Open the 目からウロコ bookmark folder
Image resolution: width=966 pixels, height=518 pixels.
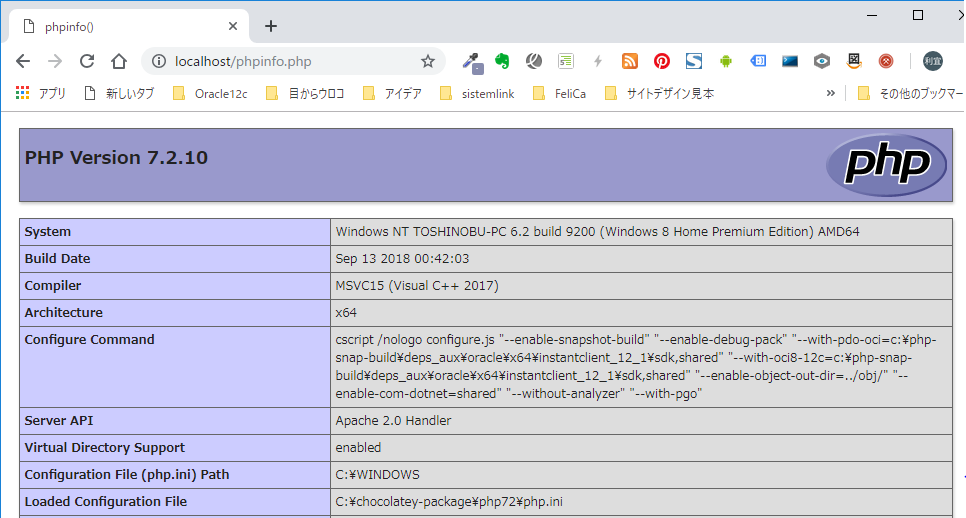[305, 93]
